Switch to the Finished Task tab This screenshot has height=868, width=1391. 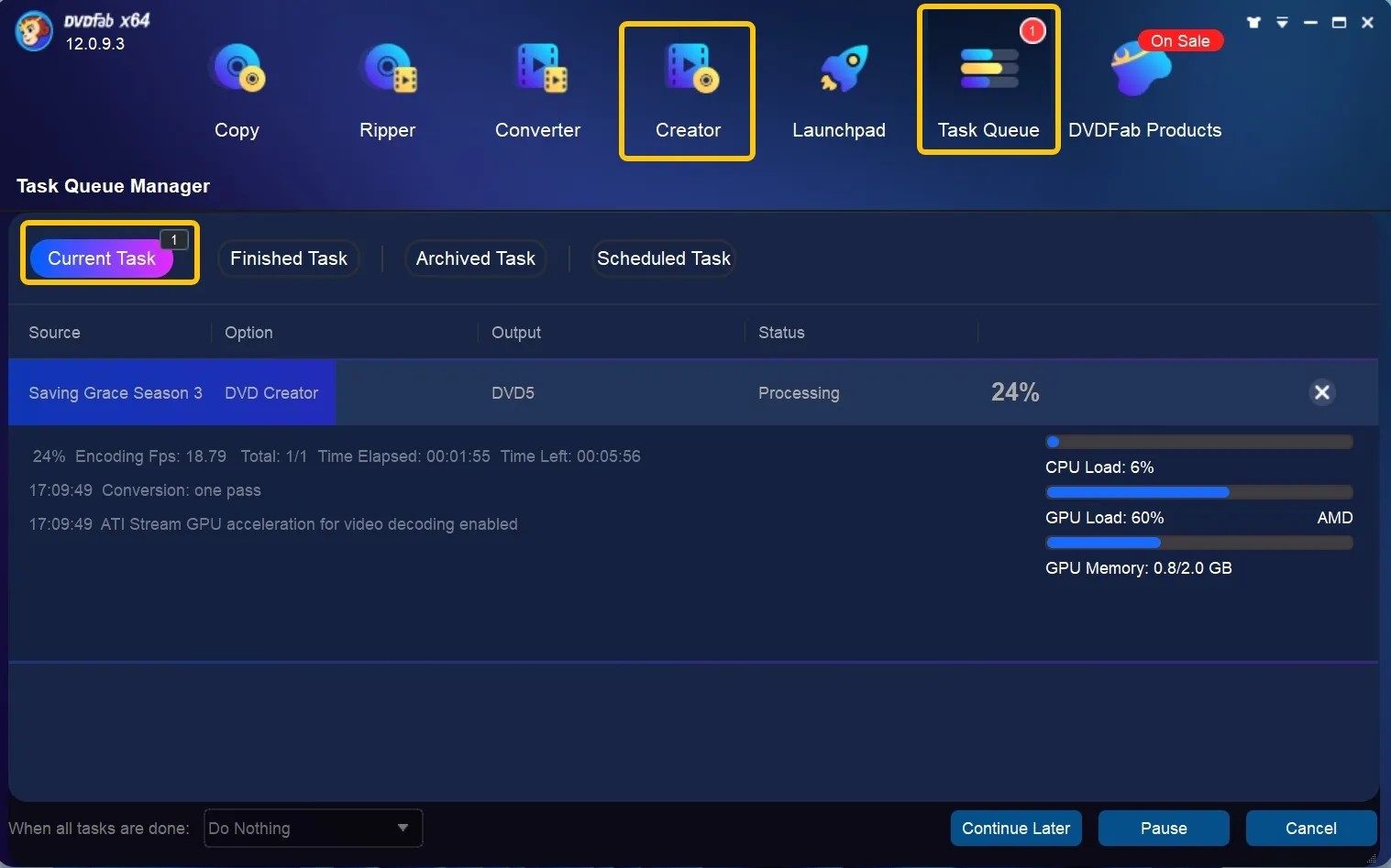(289, 258)
